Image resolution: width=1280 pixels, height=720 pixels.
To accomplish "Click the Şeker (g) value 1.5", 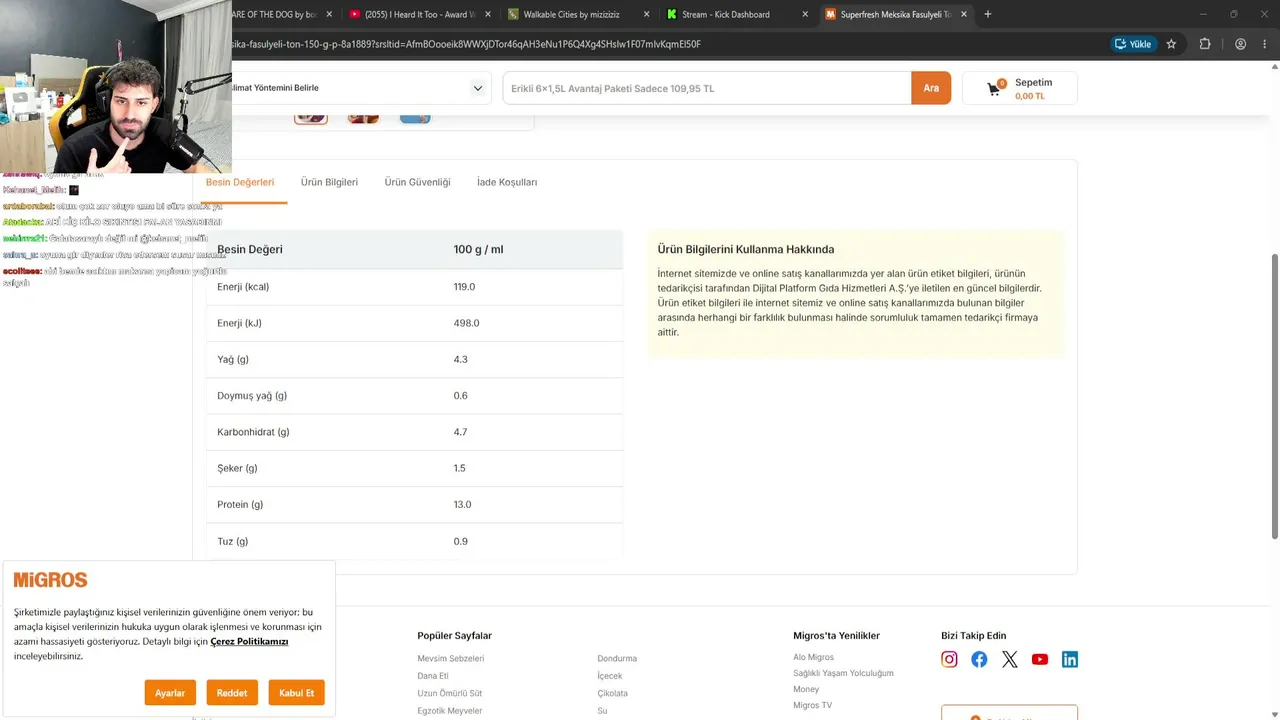I will pyautogui.click(x=460, y=468).
